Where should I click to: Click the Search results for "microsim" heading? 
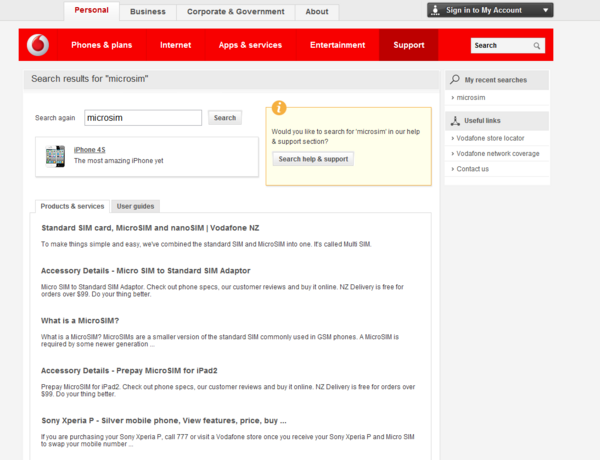pyautogui.click(x=90, y=79)
